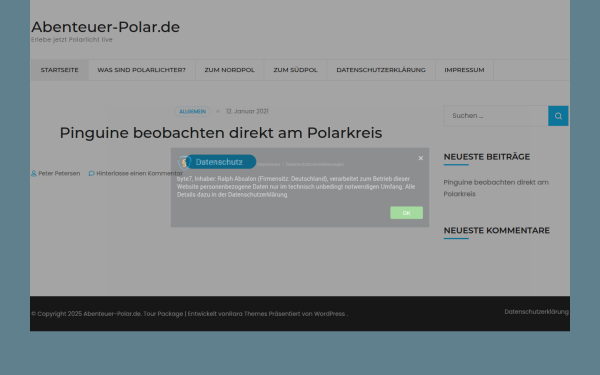
Task: Close the Datenschutz popup with X
Action: (x=421, y=158)
